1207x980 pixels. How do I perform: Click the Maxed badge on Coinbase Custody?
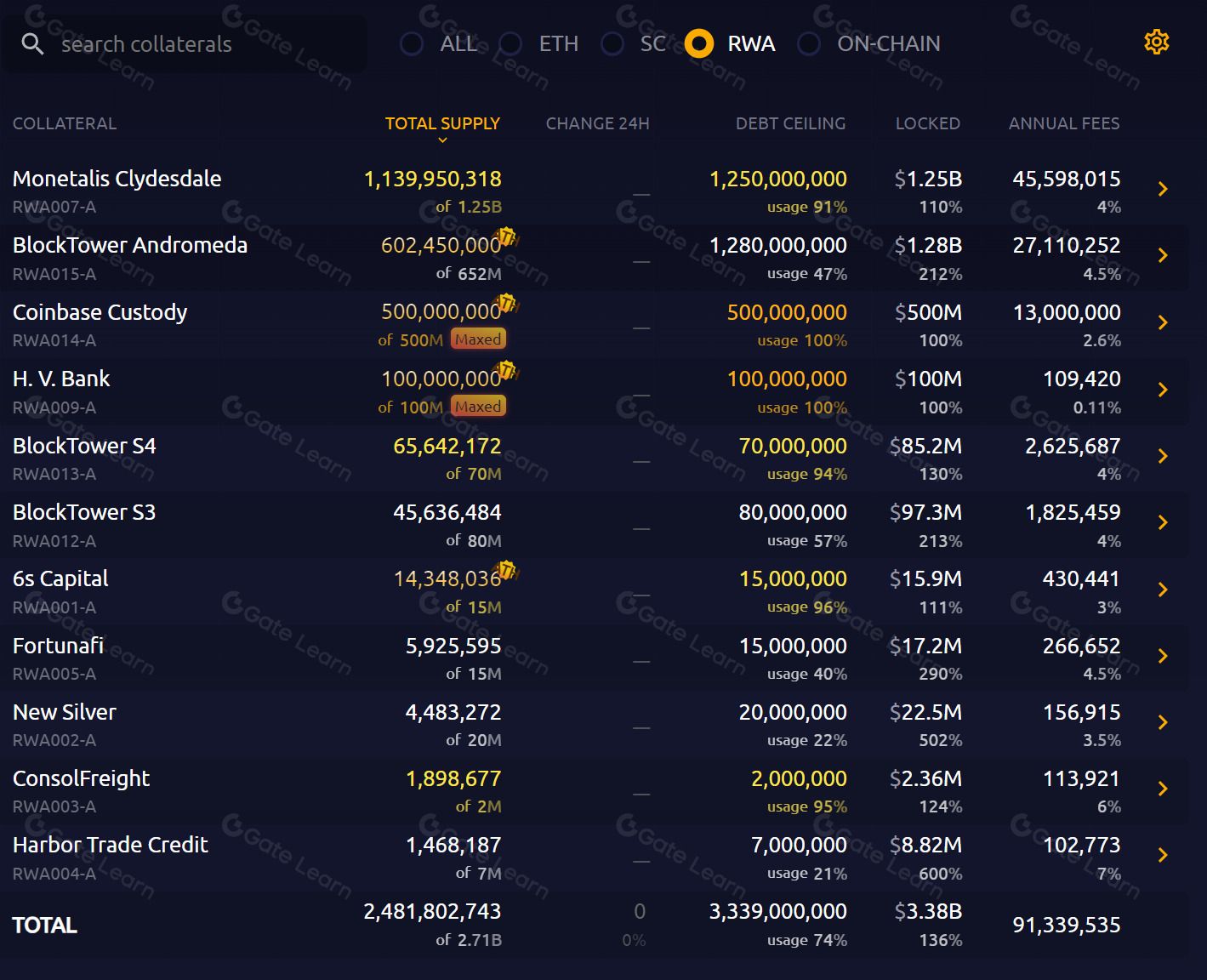[478, 339]
